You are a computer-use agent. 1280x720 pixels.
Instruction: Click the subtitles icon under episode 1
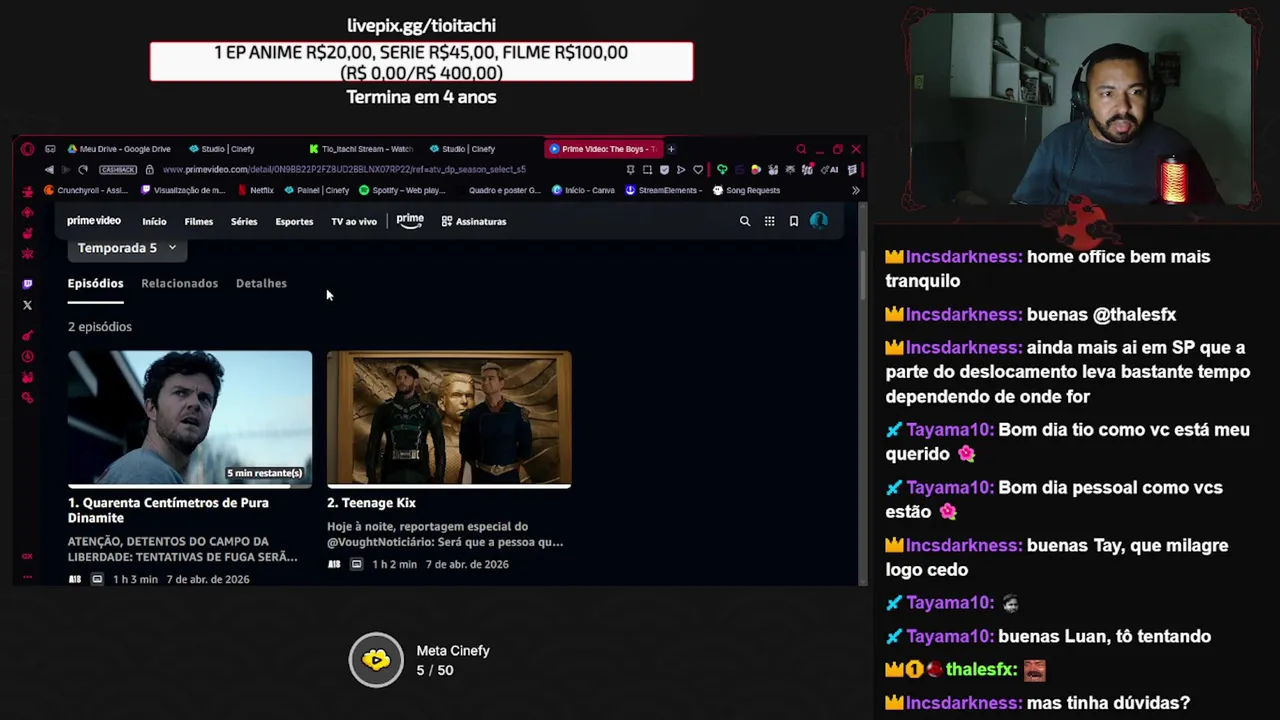pos(97,579)
